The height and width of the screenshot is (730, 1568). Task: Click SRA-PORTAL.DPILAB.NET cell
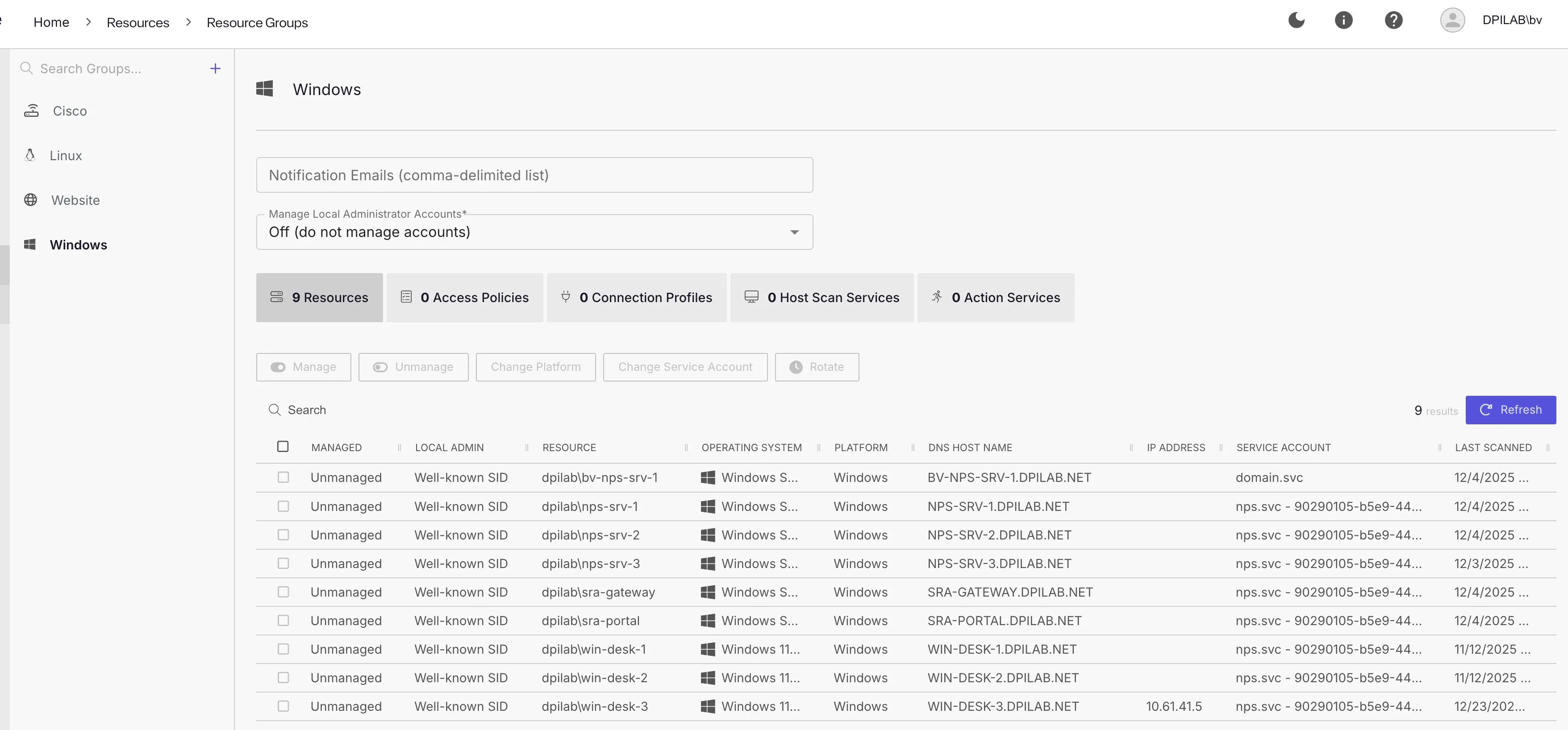coord(1005,621)
